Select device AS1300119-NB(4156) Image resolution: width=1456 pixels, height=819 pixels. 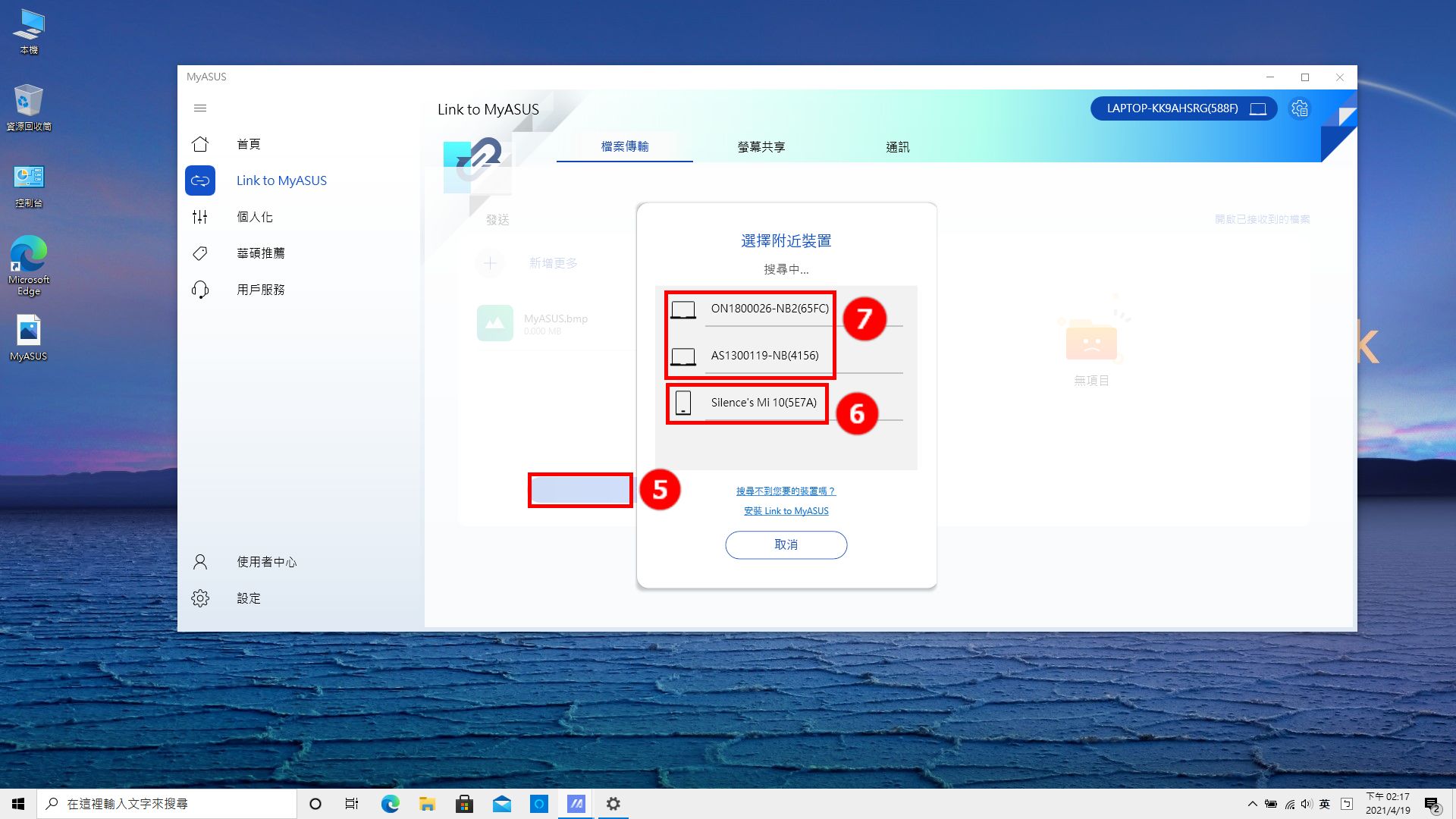[786, 356]
